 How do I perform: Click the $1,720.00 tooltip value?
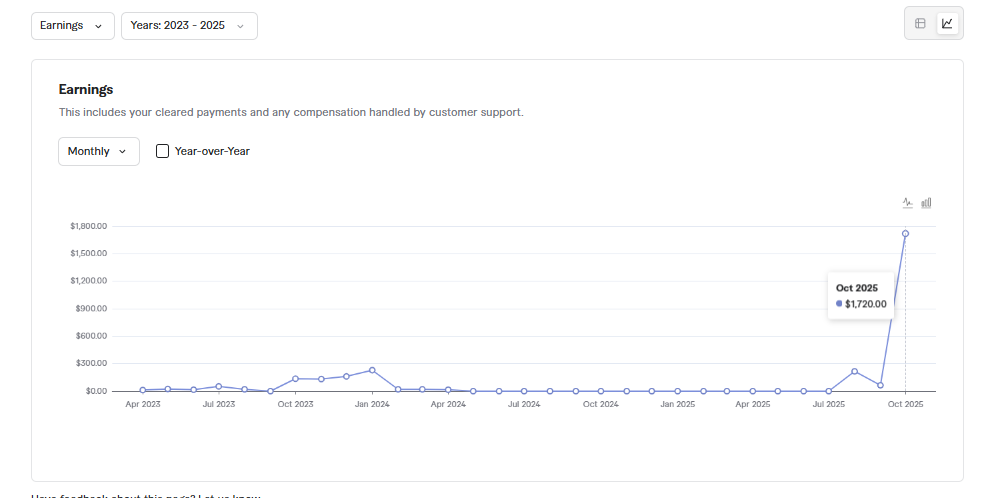866,304
